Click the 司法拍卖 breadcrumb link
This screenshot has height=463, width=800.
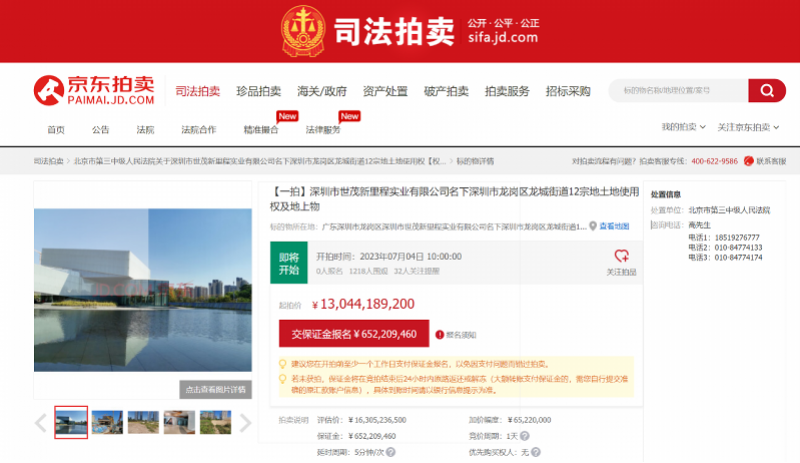coord(48,161)
